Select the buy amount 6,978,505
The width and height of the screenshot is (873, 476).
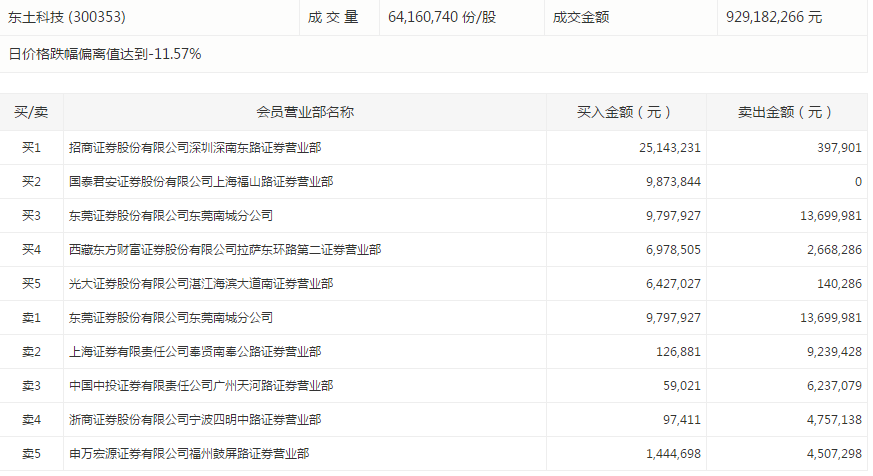click(x=673, y=249)
